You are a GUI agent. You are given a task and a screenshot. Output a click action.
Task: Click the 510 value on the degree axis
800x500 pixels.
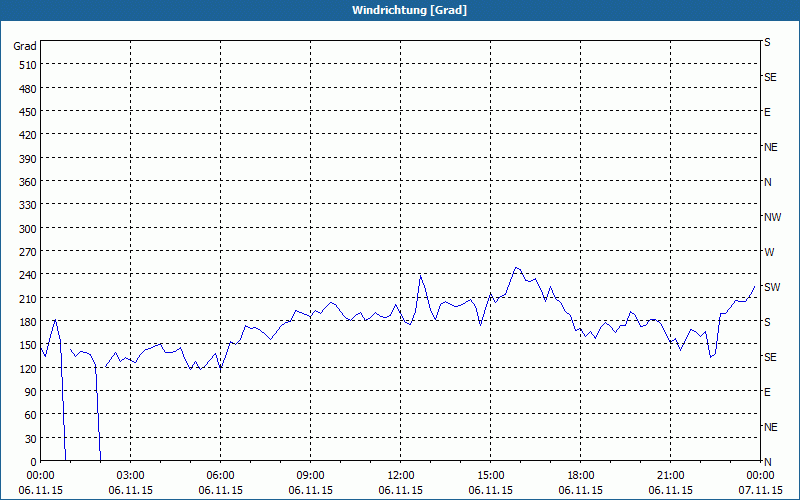[28, 65]
